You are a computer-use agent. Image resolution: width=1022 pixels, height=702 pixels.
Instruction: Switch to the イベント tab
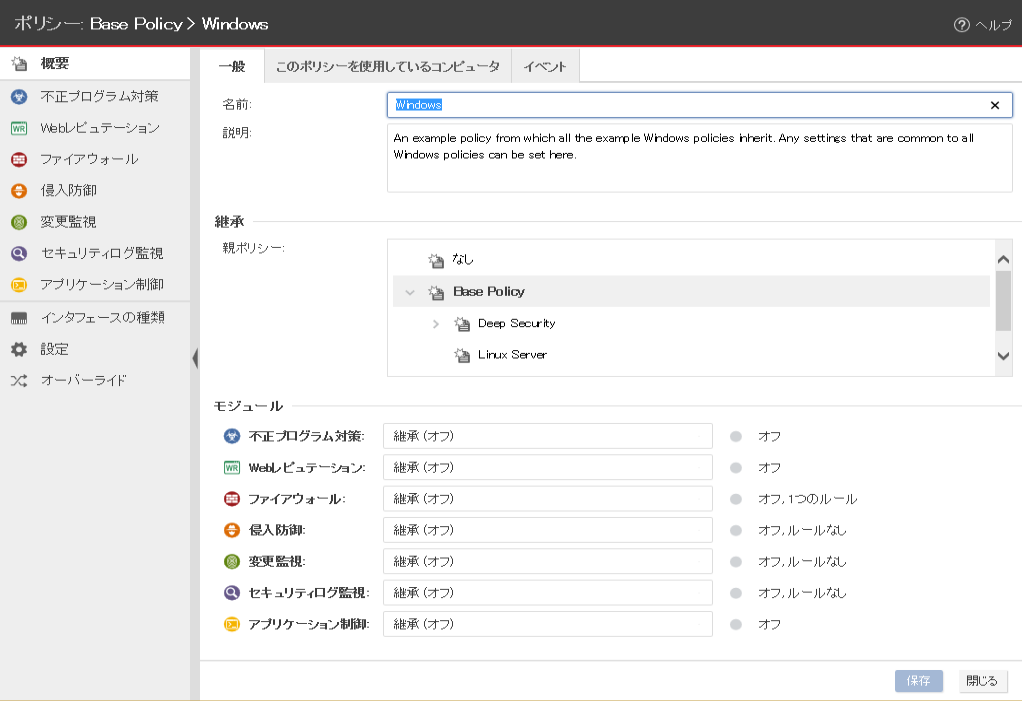545,67
